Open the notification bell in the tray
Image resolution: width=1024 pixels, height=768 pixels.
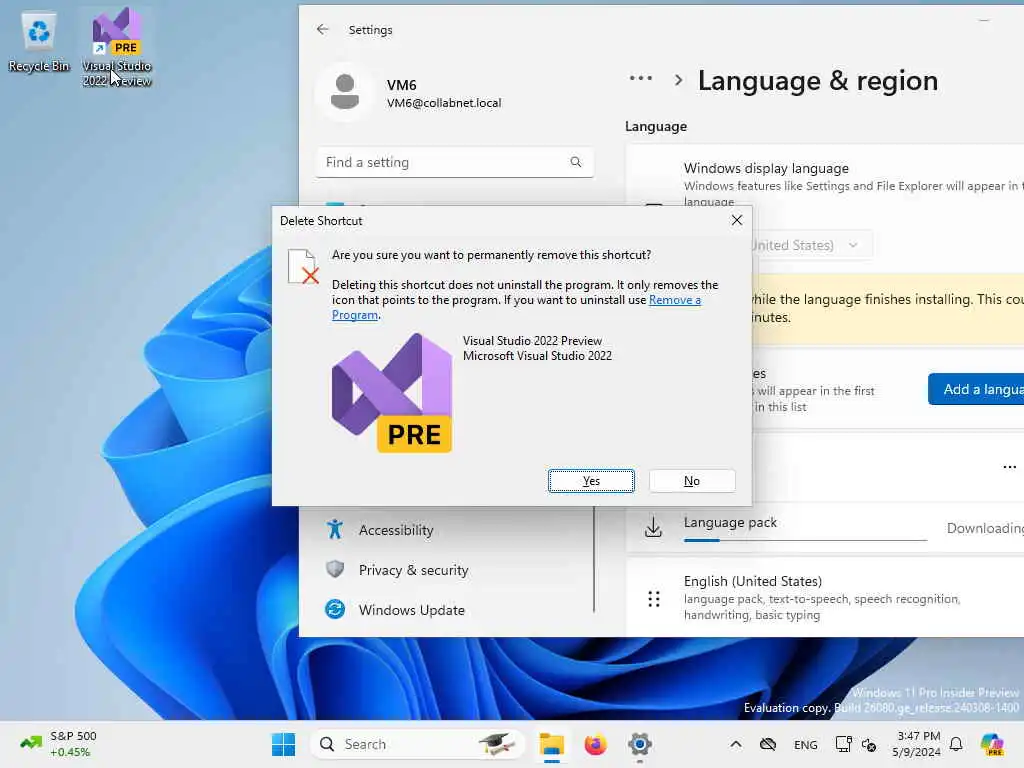(x=956, y=744)
